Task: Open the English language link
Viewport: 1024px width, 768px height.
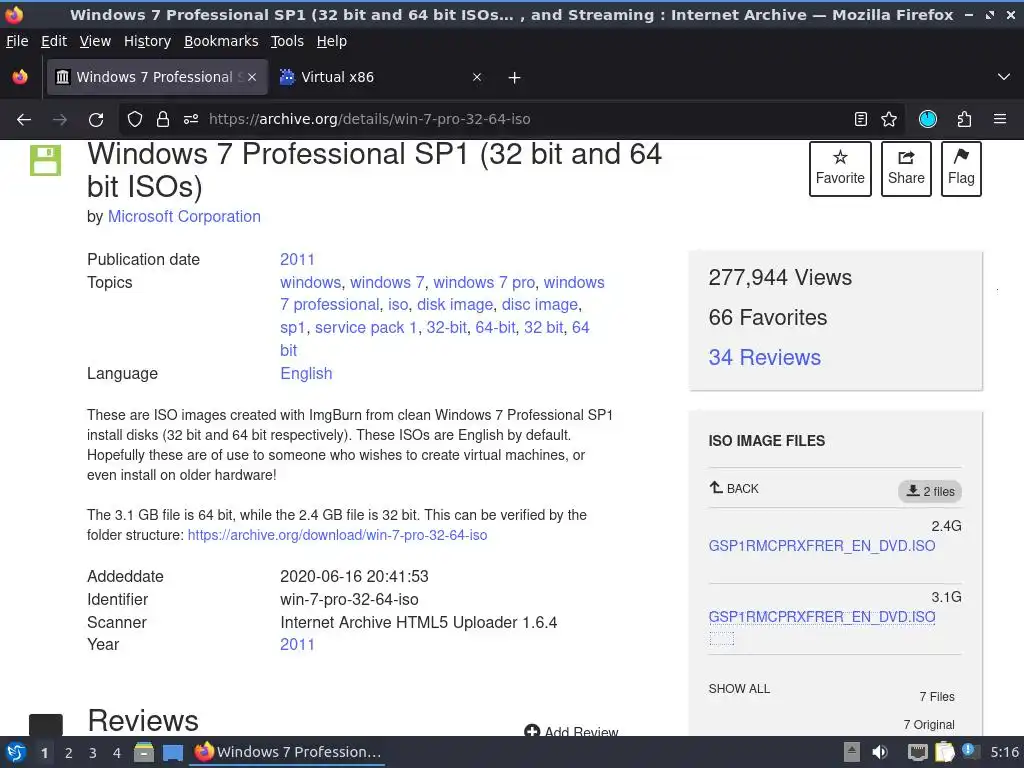Action: (306, 374)
